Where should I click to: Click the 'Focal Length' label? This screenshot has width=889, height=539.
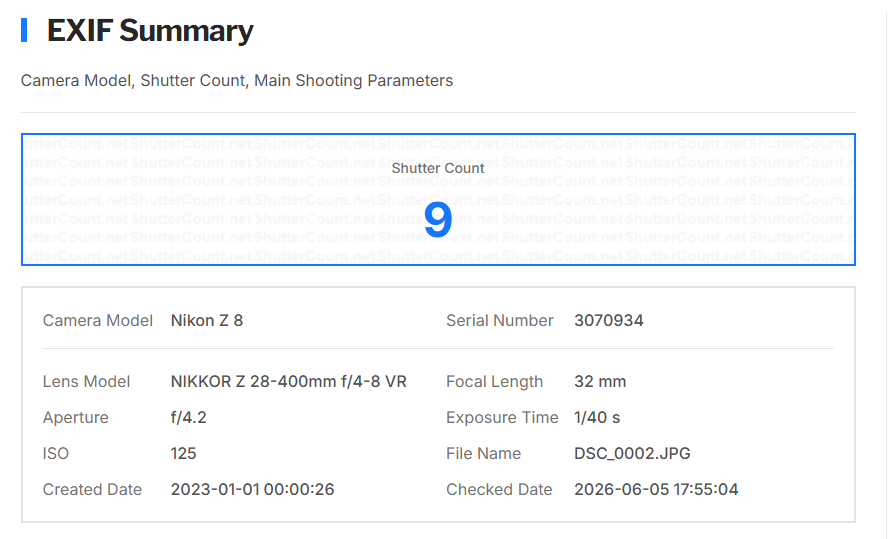(x=494, y=382)
